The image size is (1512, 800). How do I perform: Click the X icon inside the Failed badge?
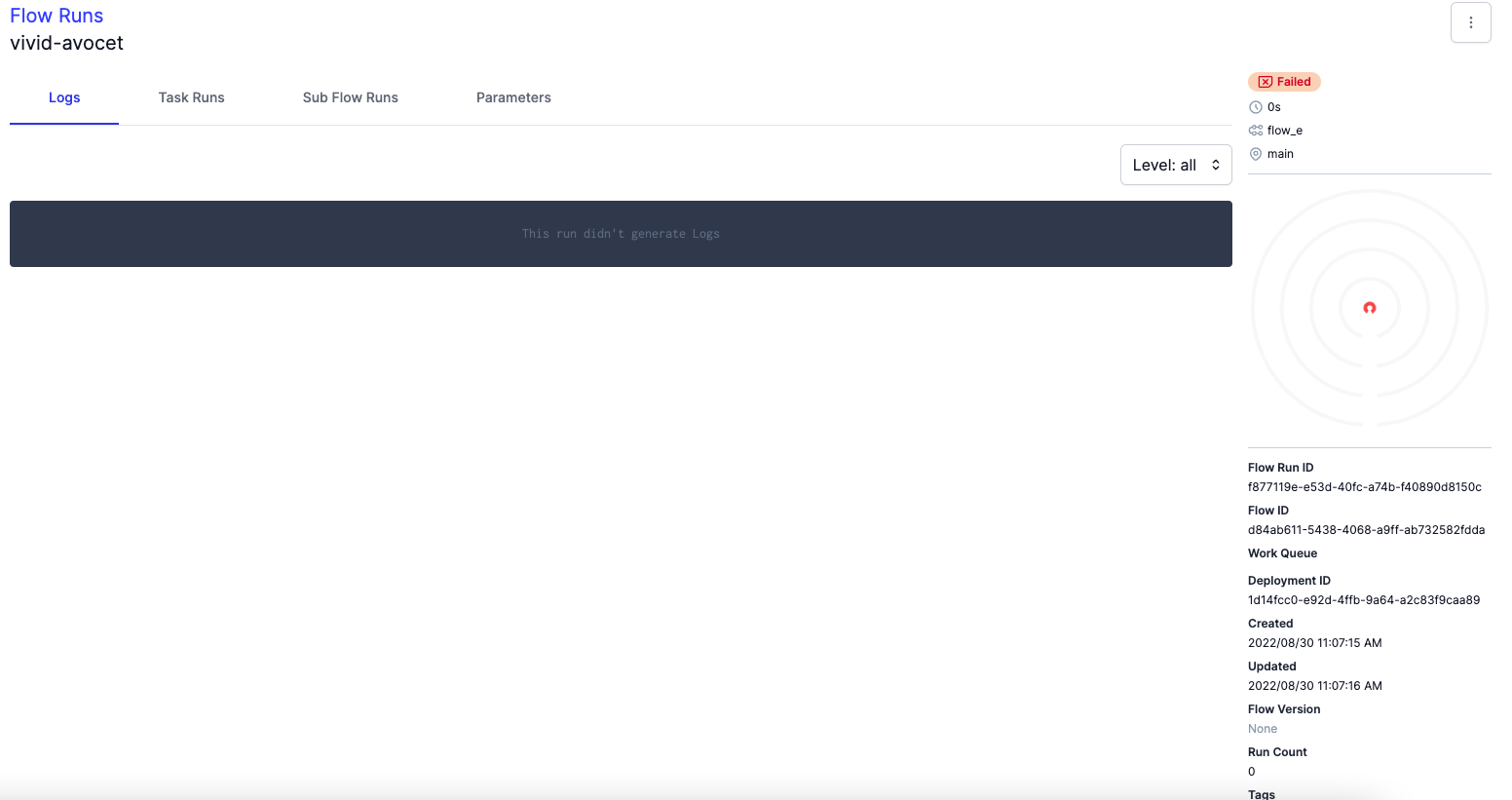[1265, 82]
